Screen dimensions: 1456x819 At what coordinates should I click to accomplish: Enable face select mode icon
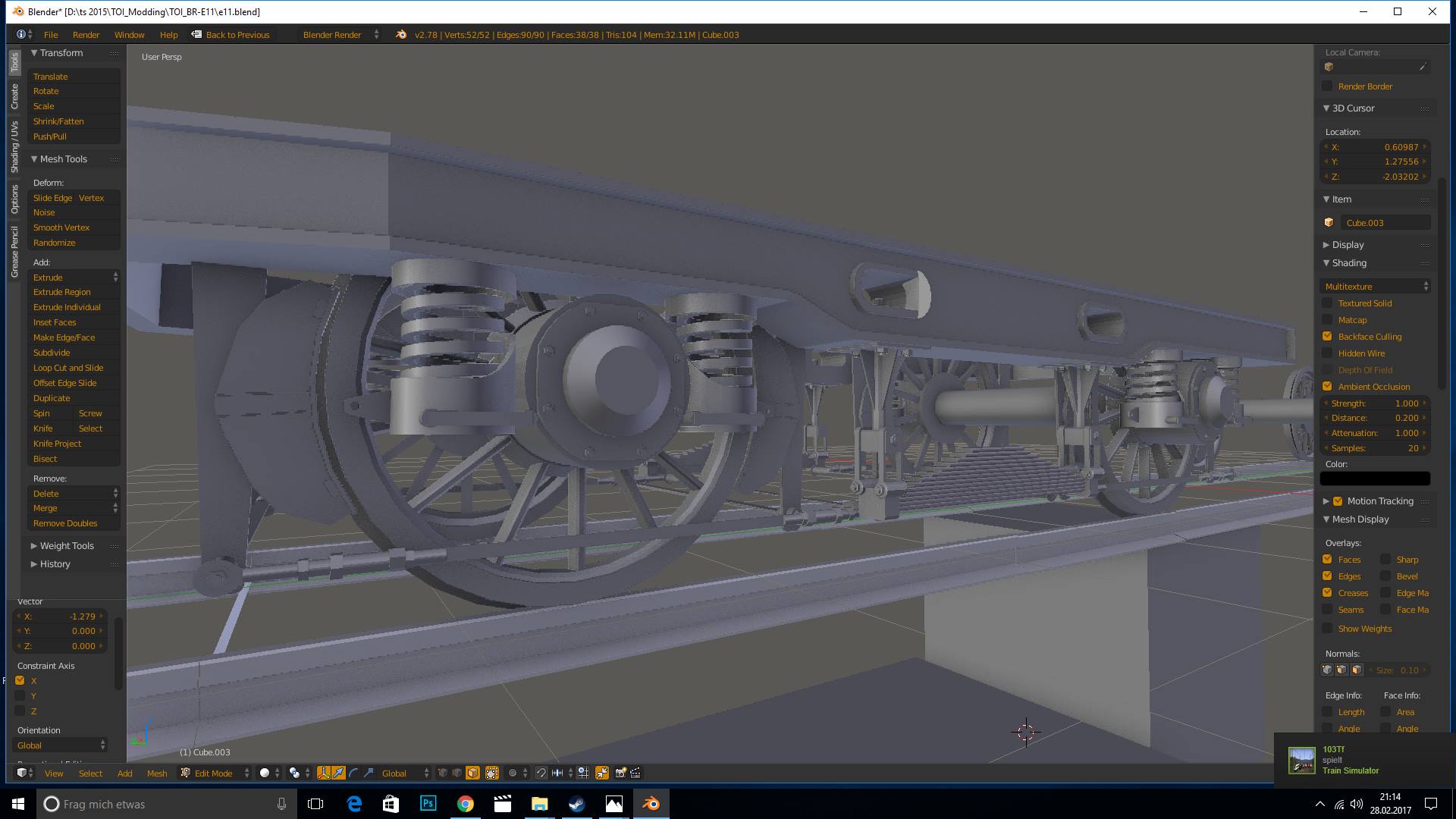472,773
